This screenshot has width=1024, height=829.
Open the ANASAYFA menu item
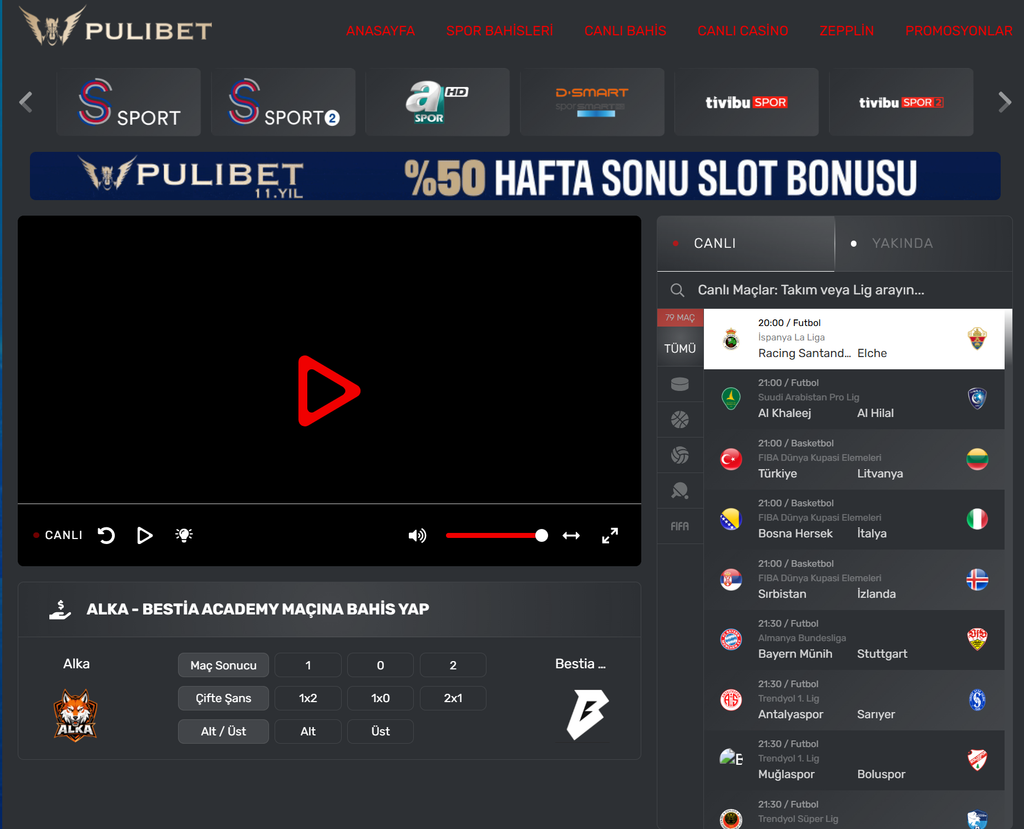tap(380, 31)
